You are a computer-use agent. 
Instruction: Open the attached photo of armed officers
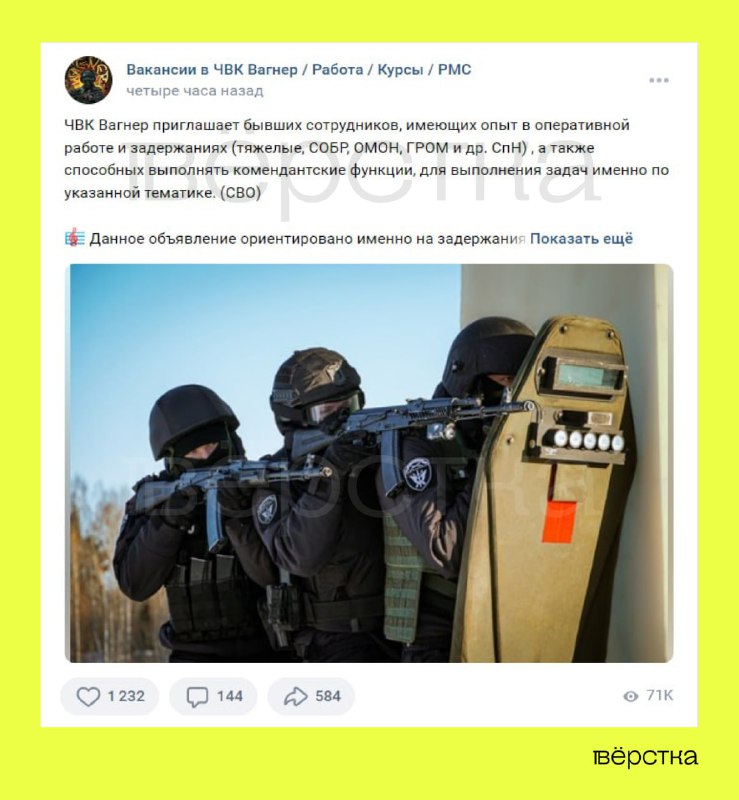point(369,463)
